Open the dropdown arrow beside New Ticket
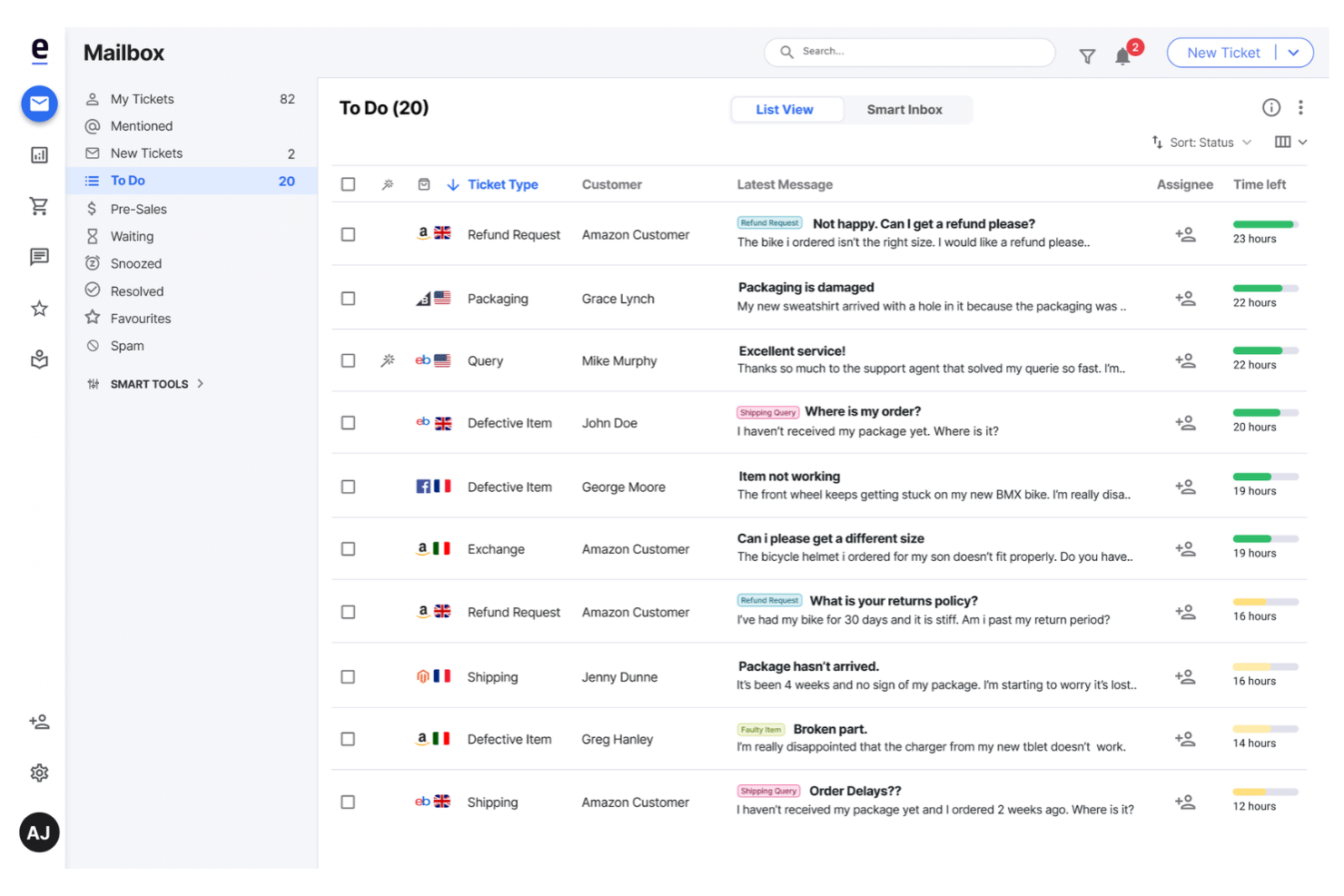 (x=1293, y=52)
